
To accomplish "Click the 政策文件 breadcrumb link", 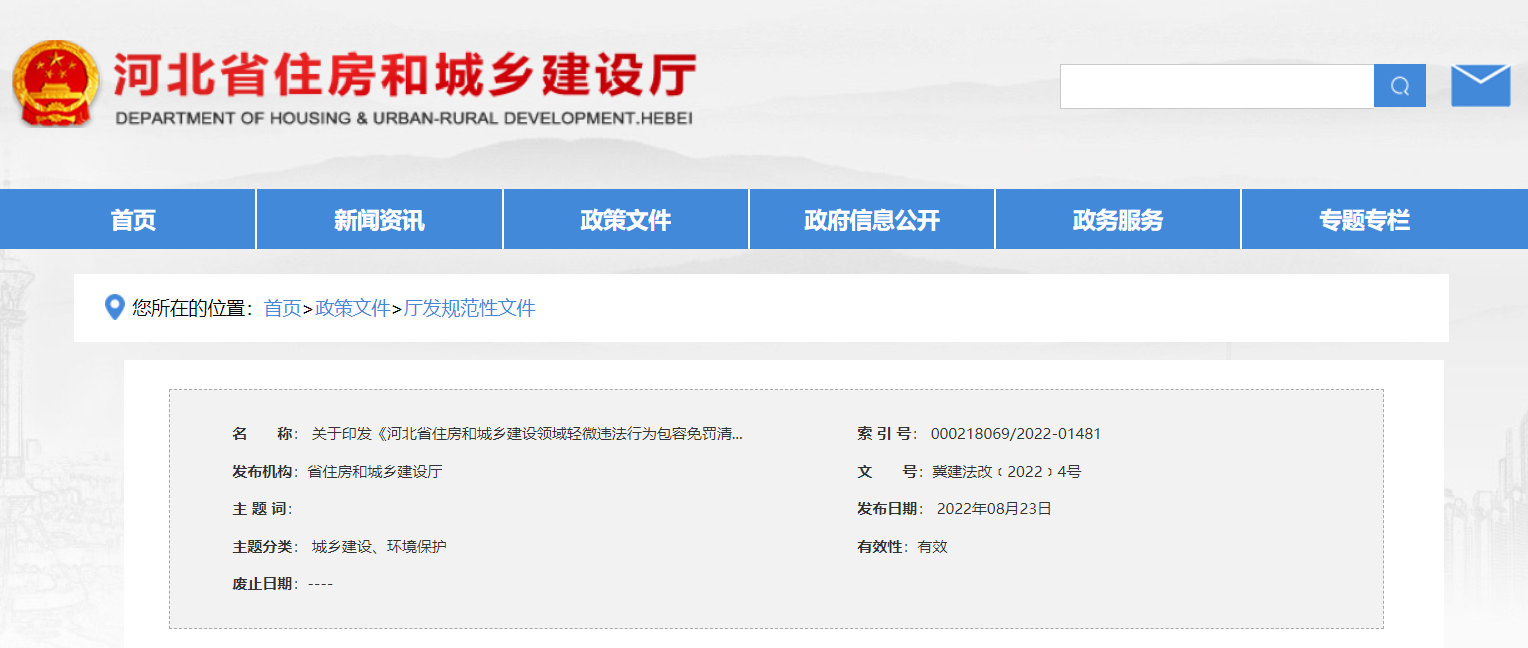I will click(x=352, y=308).
